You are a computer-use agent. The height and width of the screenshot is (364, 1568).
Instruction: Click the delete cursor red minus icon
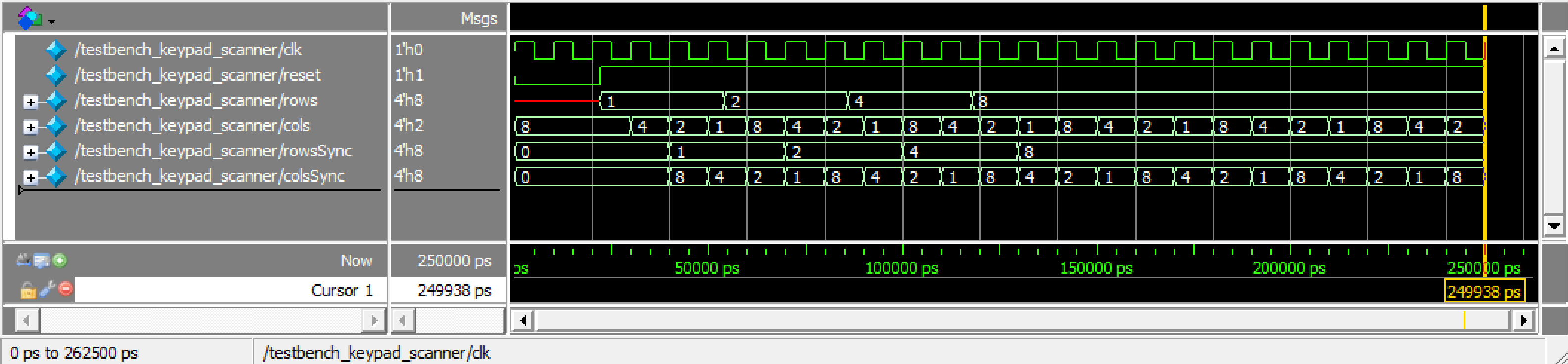[x=66, y=289]
